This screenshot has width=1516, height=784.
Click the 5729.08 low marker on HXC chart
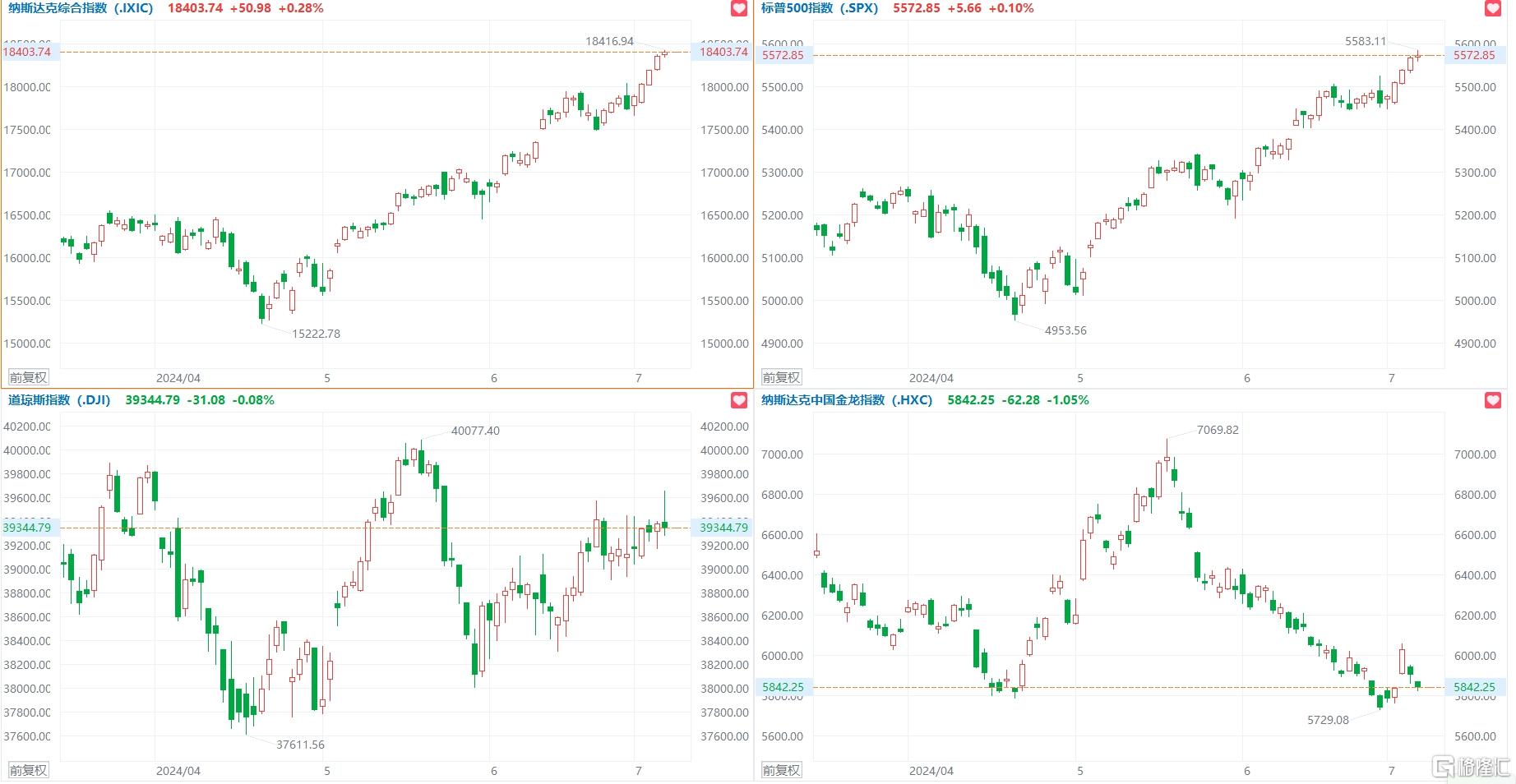pos(1328,720)
